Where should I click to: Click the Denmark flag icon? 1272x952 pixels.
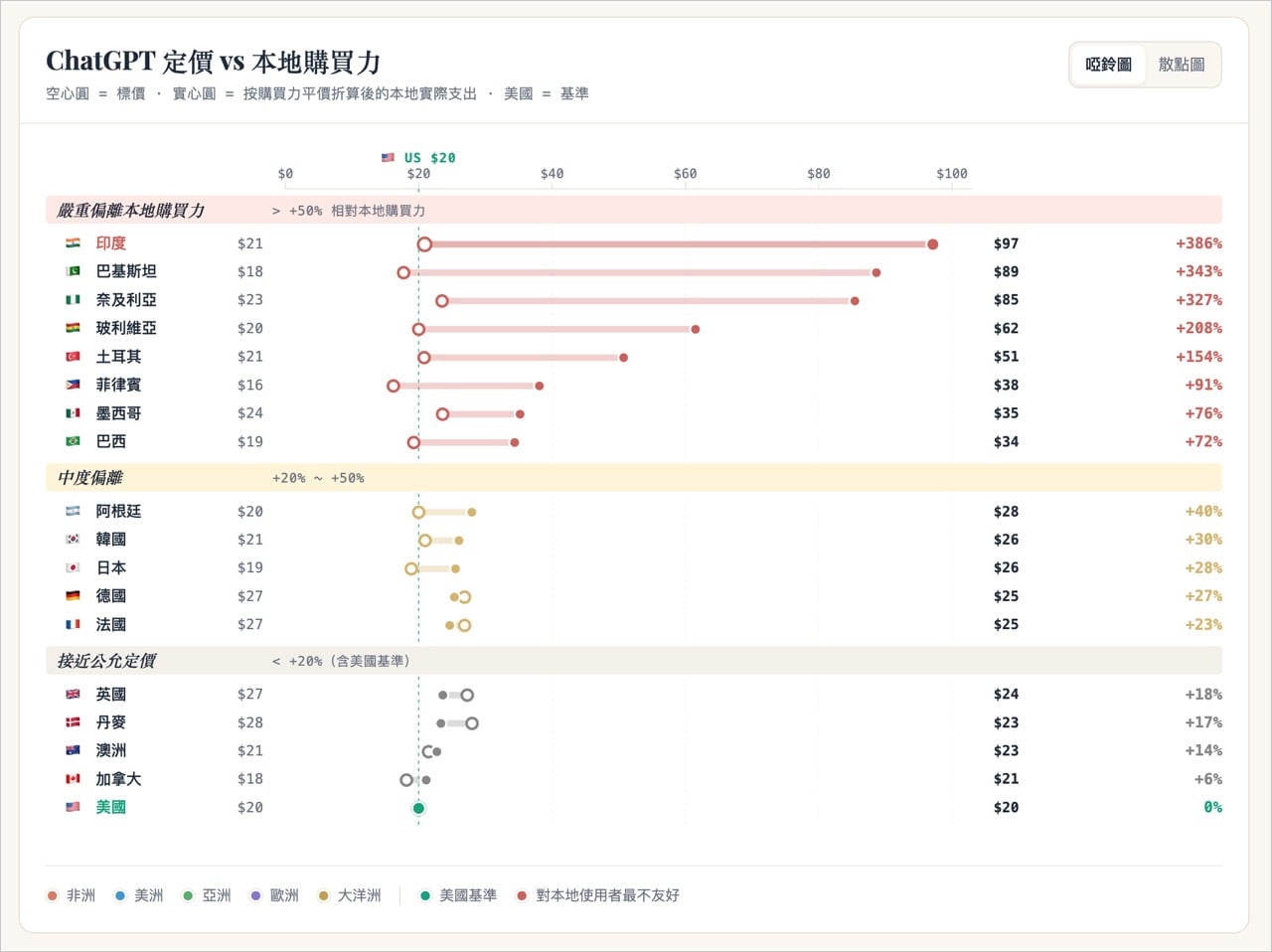pos(73,722)
